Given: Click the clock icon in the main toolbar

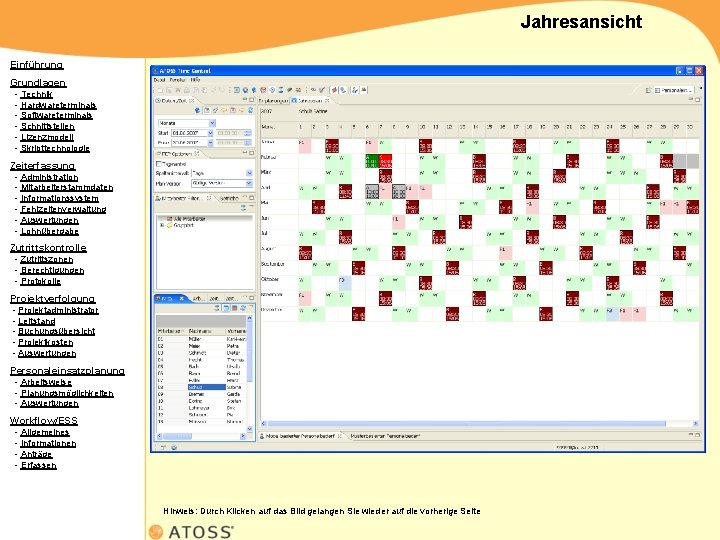Looking at the screenshot, I should [272, 90].
